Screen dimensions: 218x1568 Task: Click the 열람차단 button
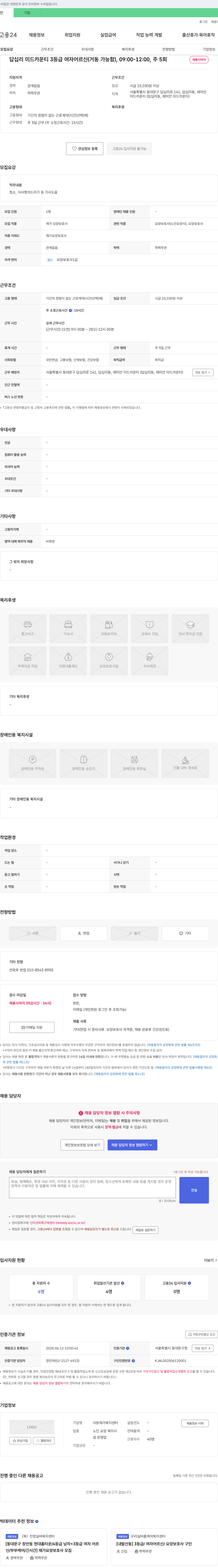pyautogui.click(x=44, y=1441)
